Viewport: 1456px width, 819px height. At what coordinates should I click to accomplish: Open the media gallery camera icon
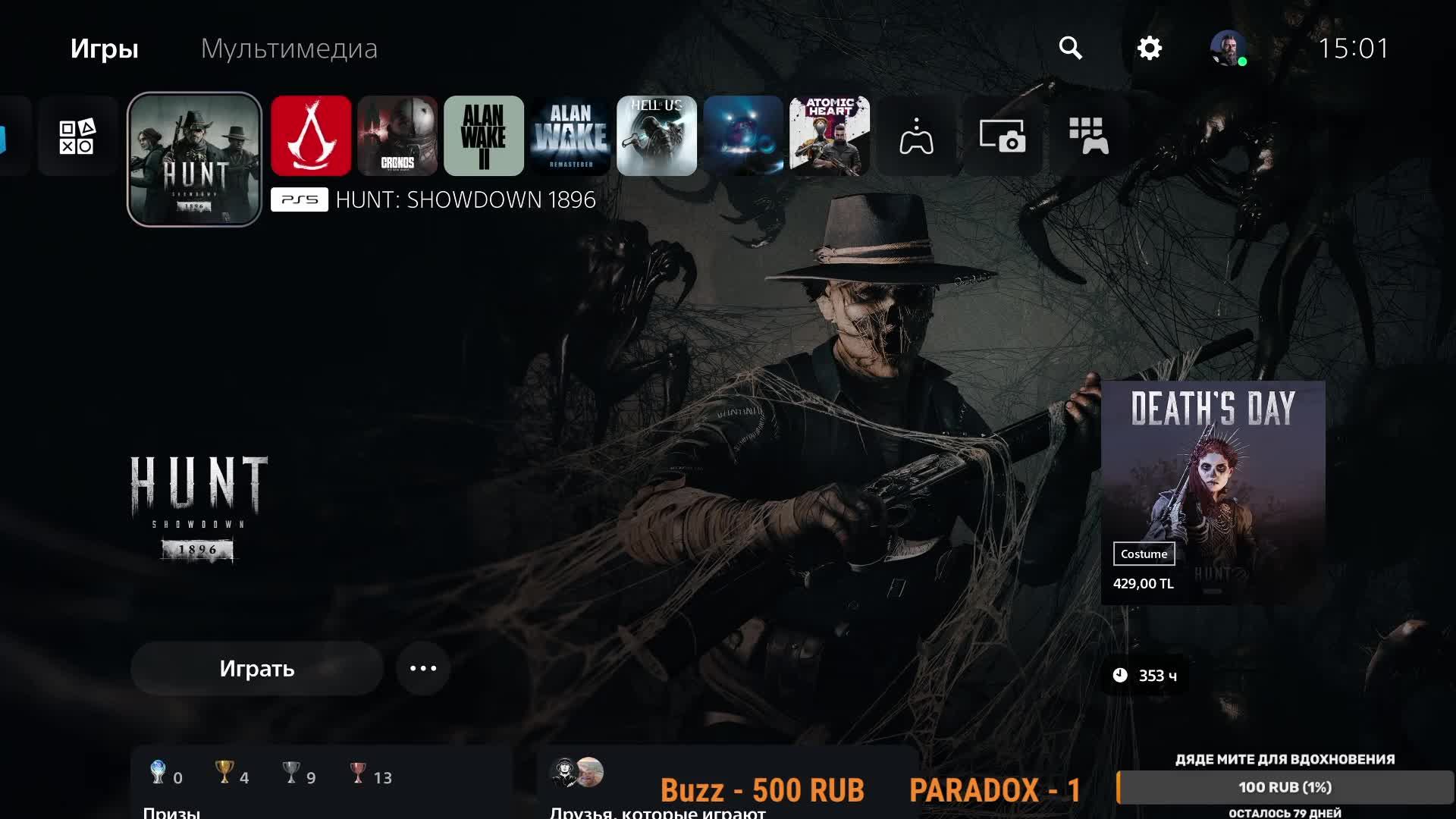(x=1003, y=137)
